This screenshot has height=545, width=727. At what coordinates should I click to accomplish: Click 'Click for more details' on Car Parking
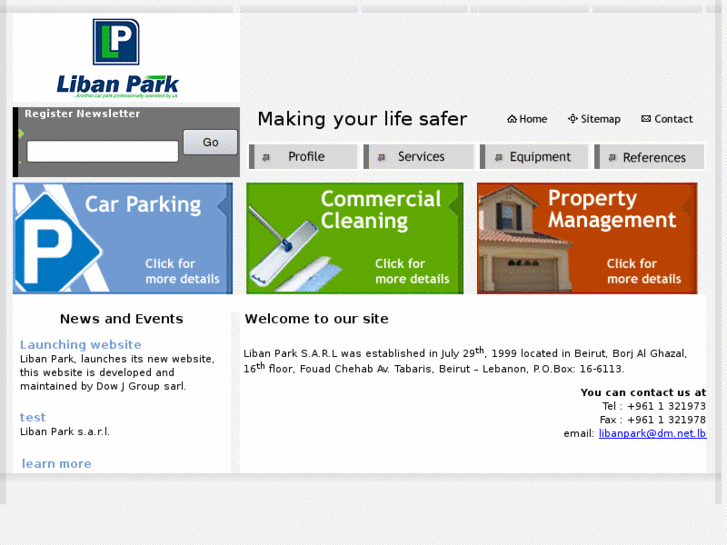(182, 271)
